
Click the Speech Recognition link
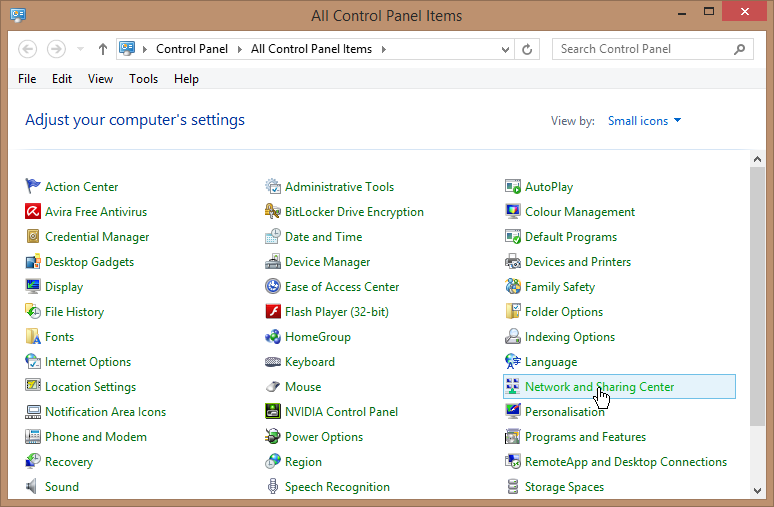coord(337,486)
